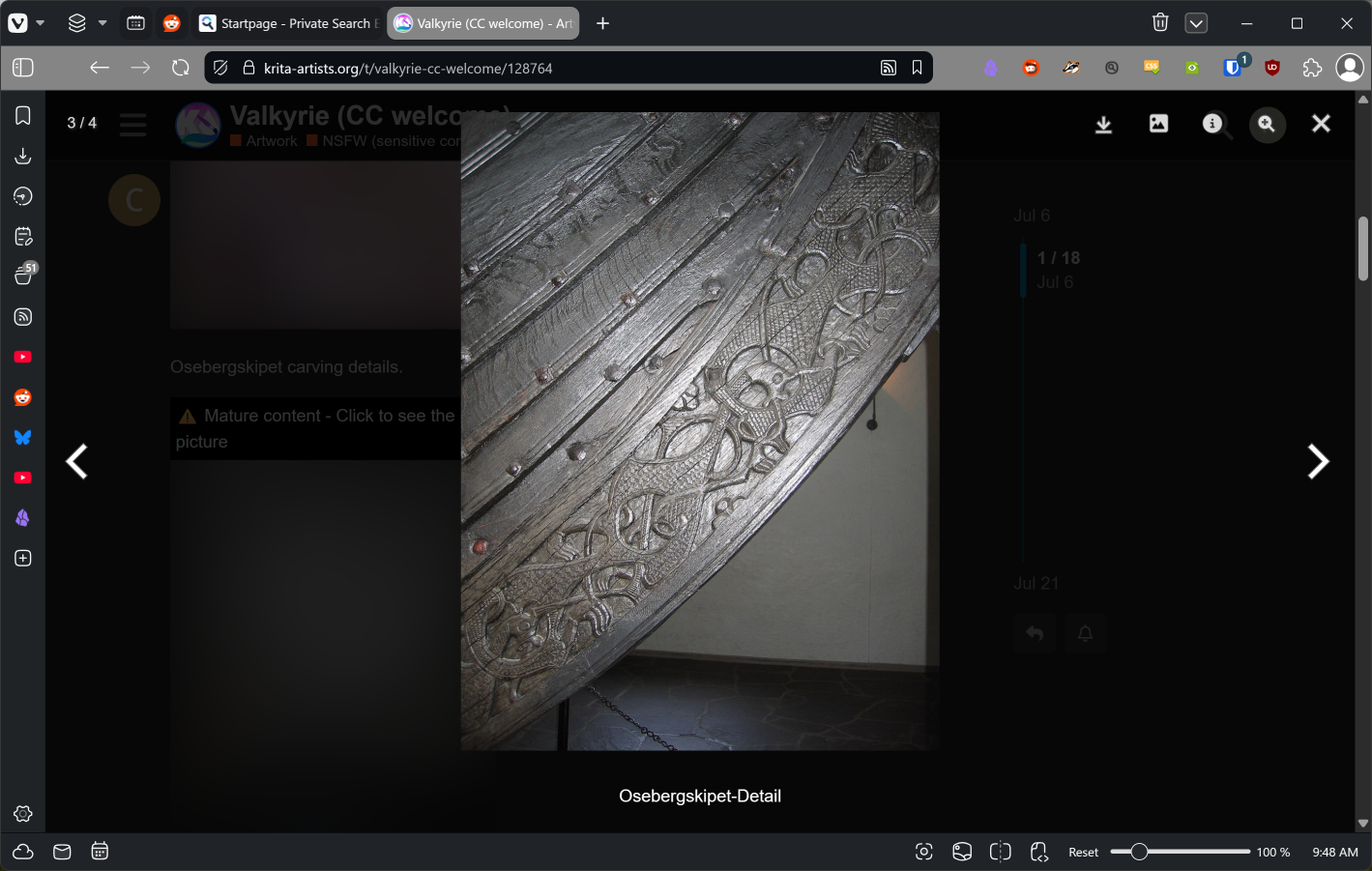Viewport: 1372px width, 871px height.
Task: Toggle images and animations setting
Action: click(962, 852)
